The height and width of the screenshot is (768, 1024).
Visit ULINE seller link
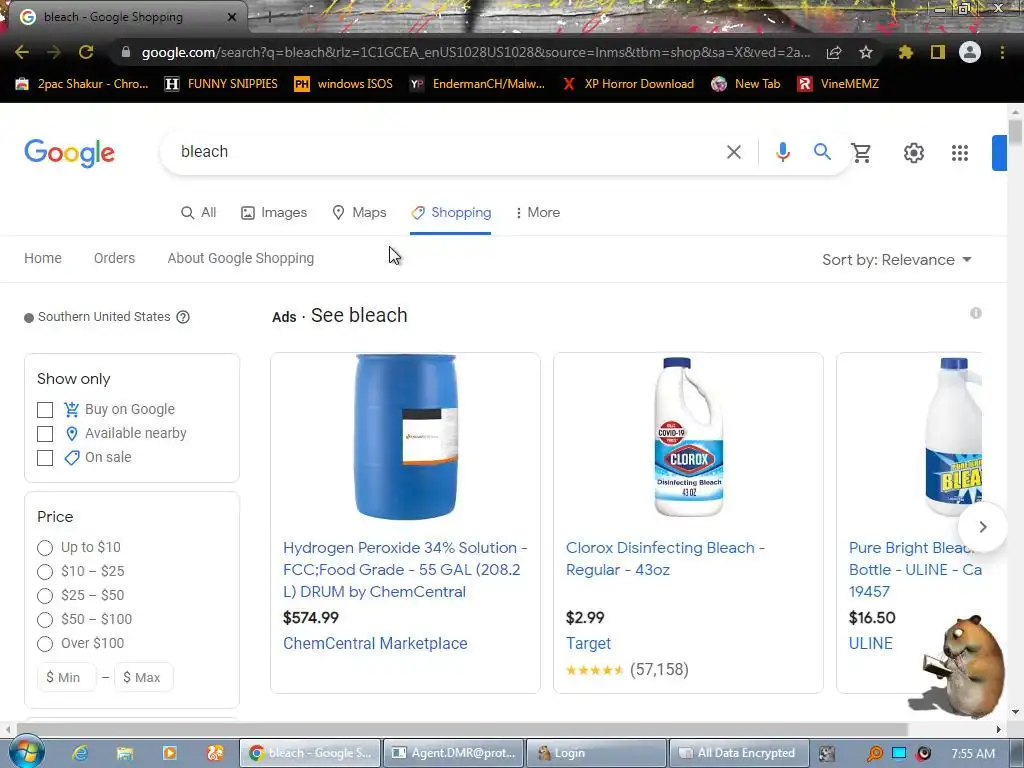click(x=871, y=643)
